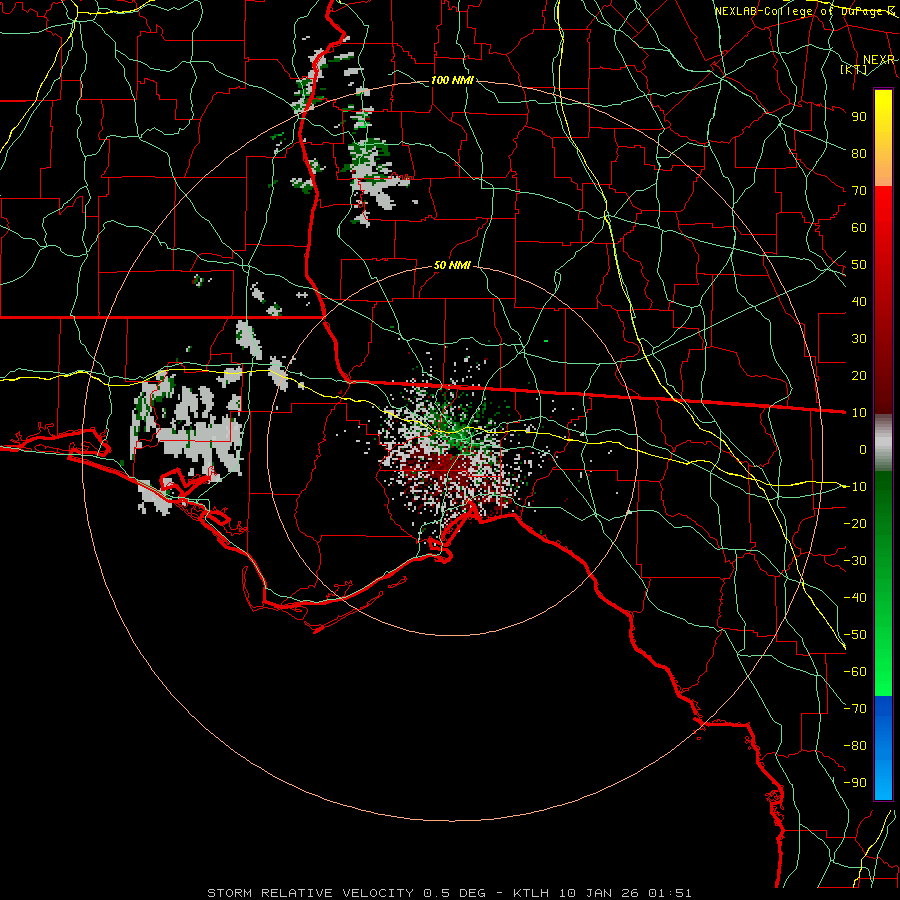Select the positive 30 scale value
The height and width of the screenshot is (900, 900).
859,339
